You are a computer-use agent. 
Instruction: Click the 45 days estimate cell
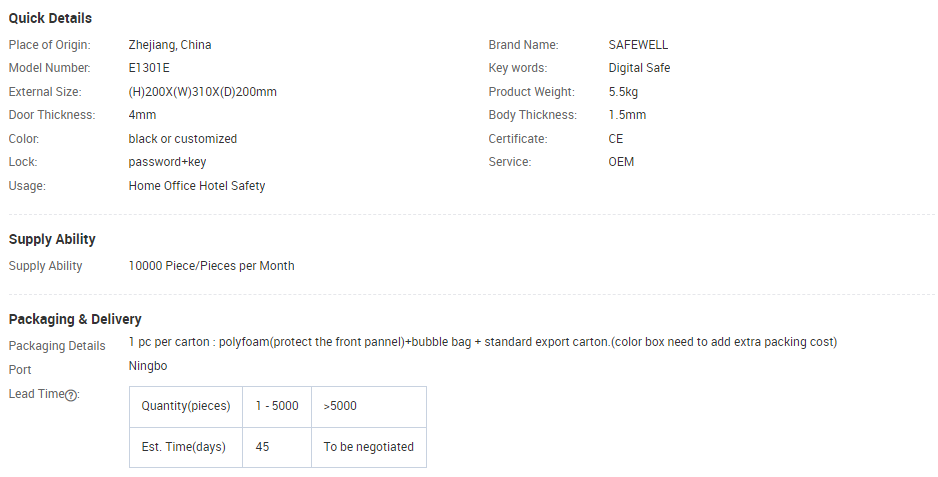click(277, 447)
